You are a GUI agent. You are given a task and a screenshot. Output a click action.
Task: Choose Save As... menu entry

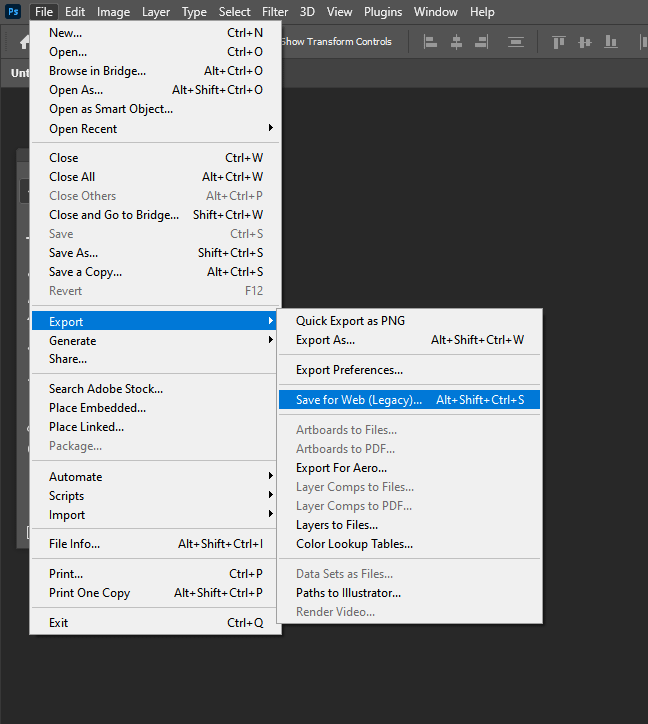click(156, 253)
